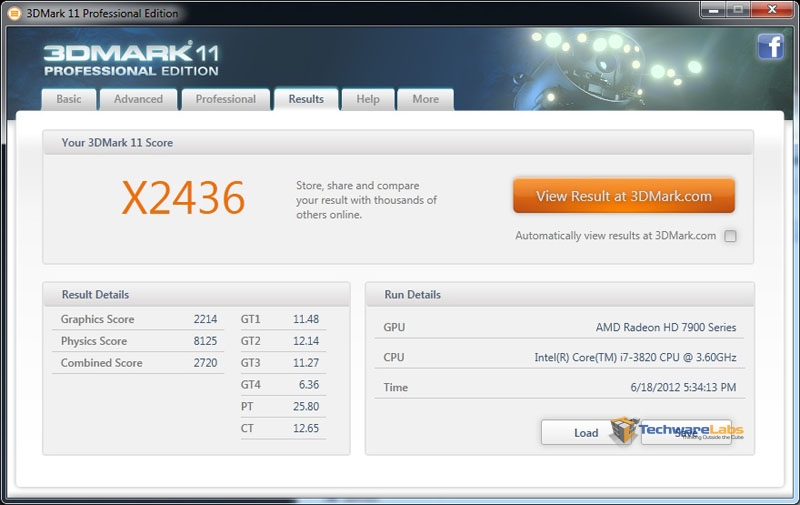Show the More tab
Viewport: 800px width, 505px height.
click(x=425, y=99)
